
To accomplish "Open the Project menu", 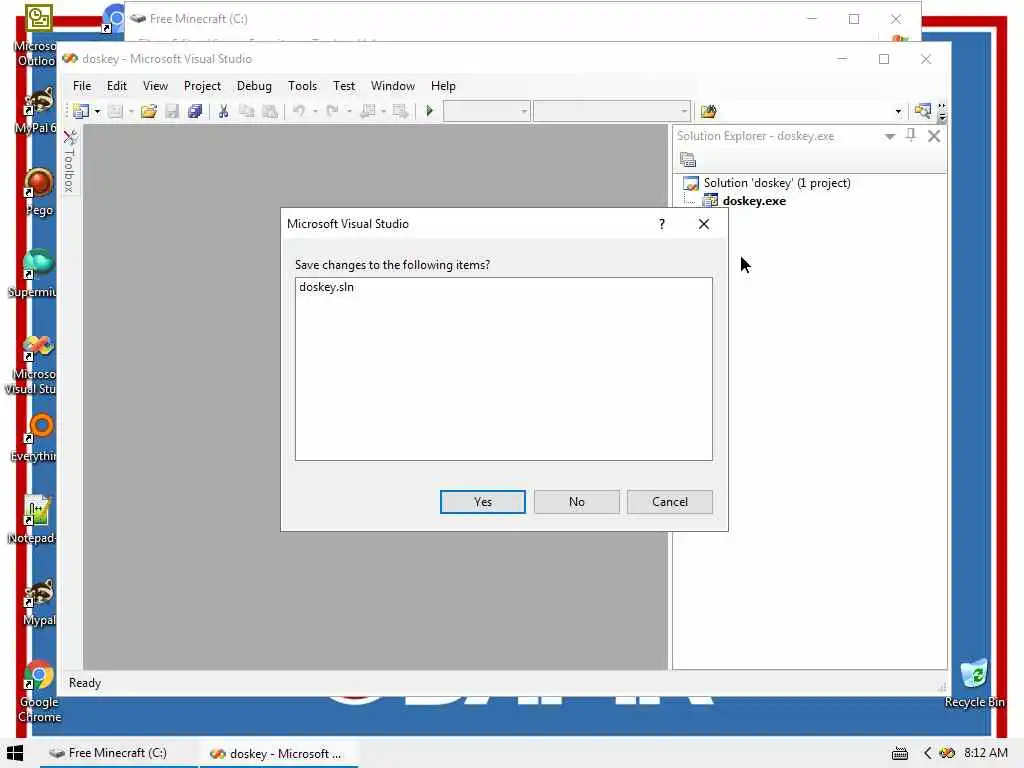I will (202, 86).
